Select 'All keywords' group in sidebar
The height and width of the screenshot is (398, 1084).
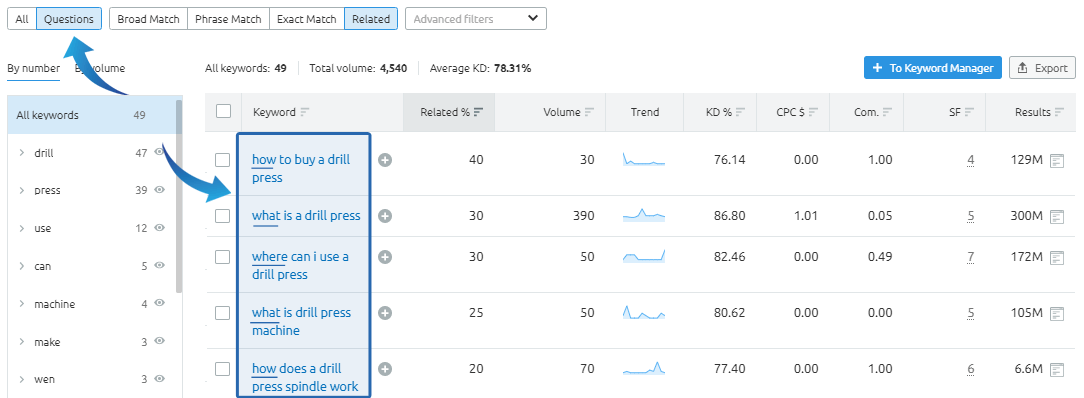pyautogui.click(x=92, y=115)
